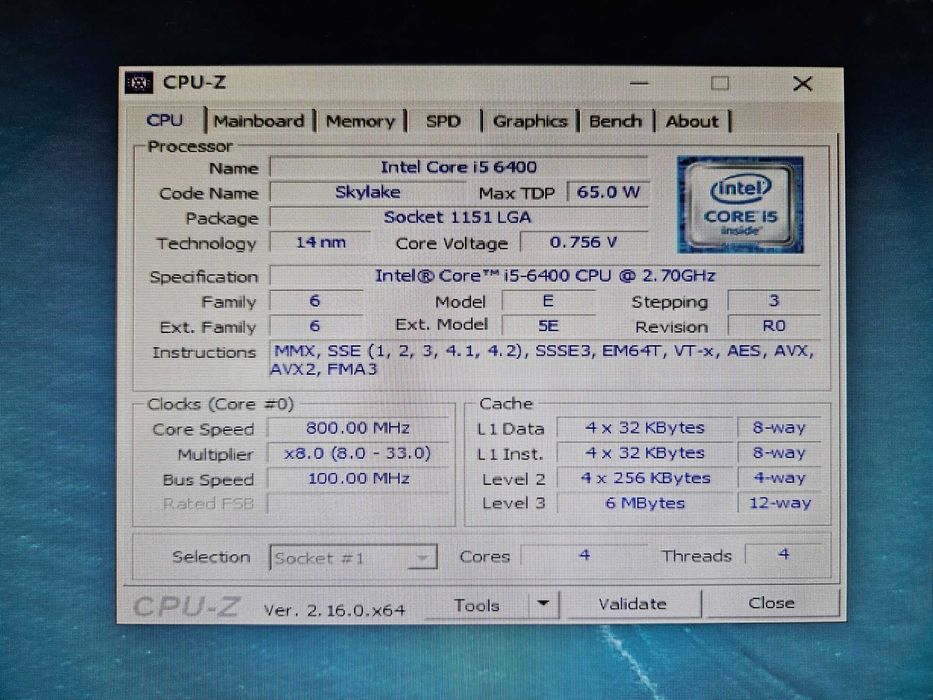Click the CPU-Z title bar app icon

(x=139, y=83)
